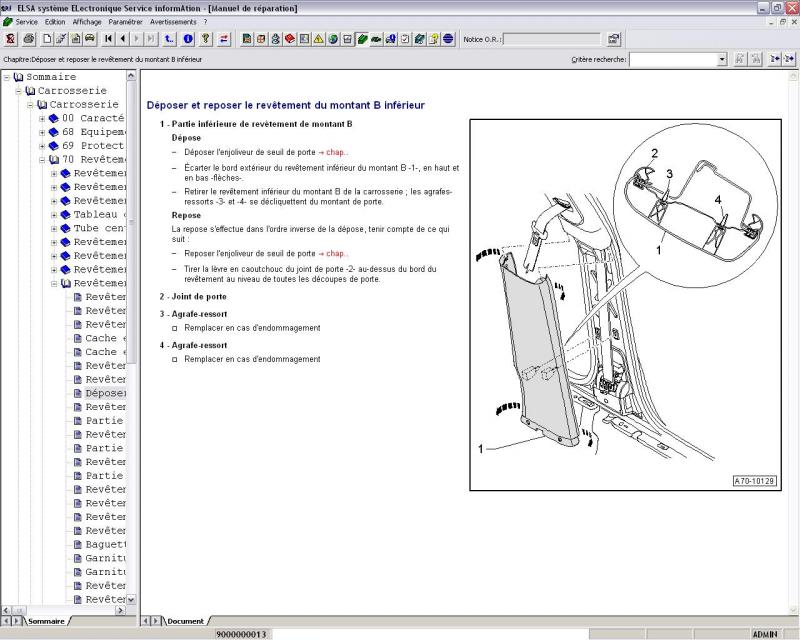Go to first page arrow button
Image resolution: width=800 pixels, height=640 pixels.
pyautogui.click(x=108, y=39)
